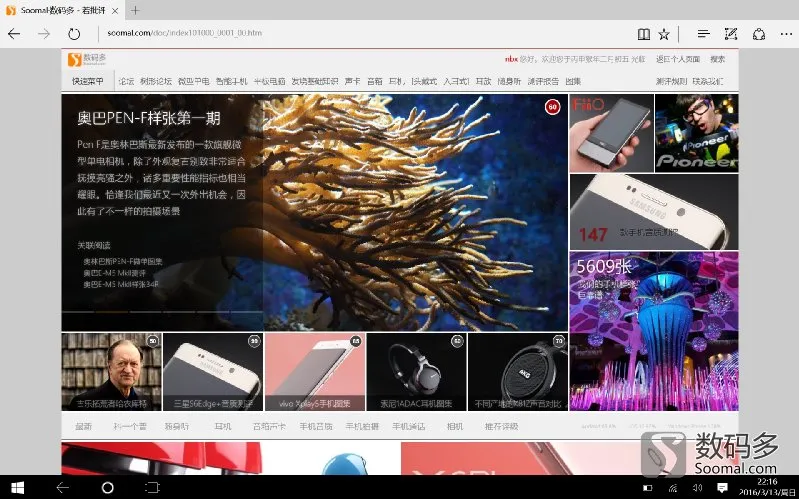Screen dimensions: 799x499
Task: Open the 快速菜单 quick menu
Action: click(88, 81)
